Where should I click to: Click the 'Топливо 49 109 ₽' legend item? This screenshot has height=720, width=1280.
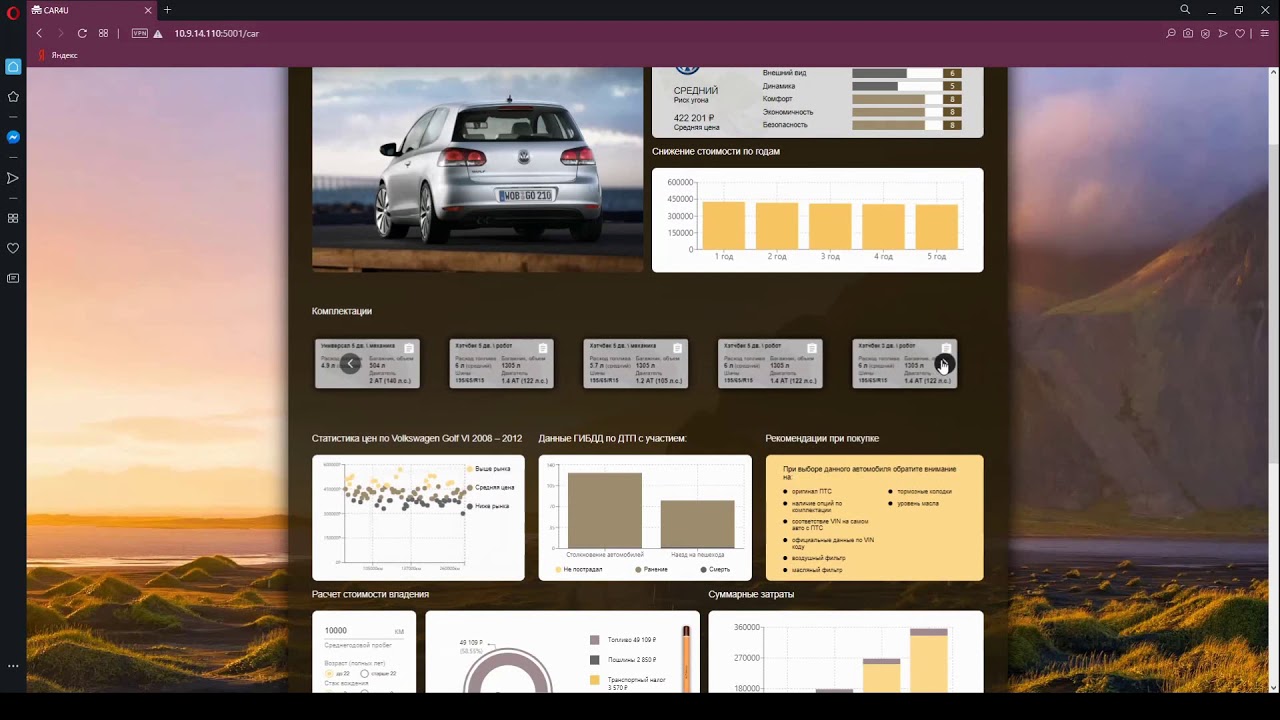coord(623,640)
